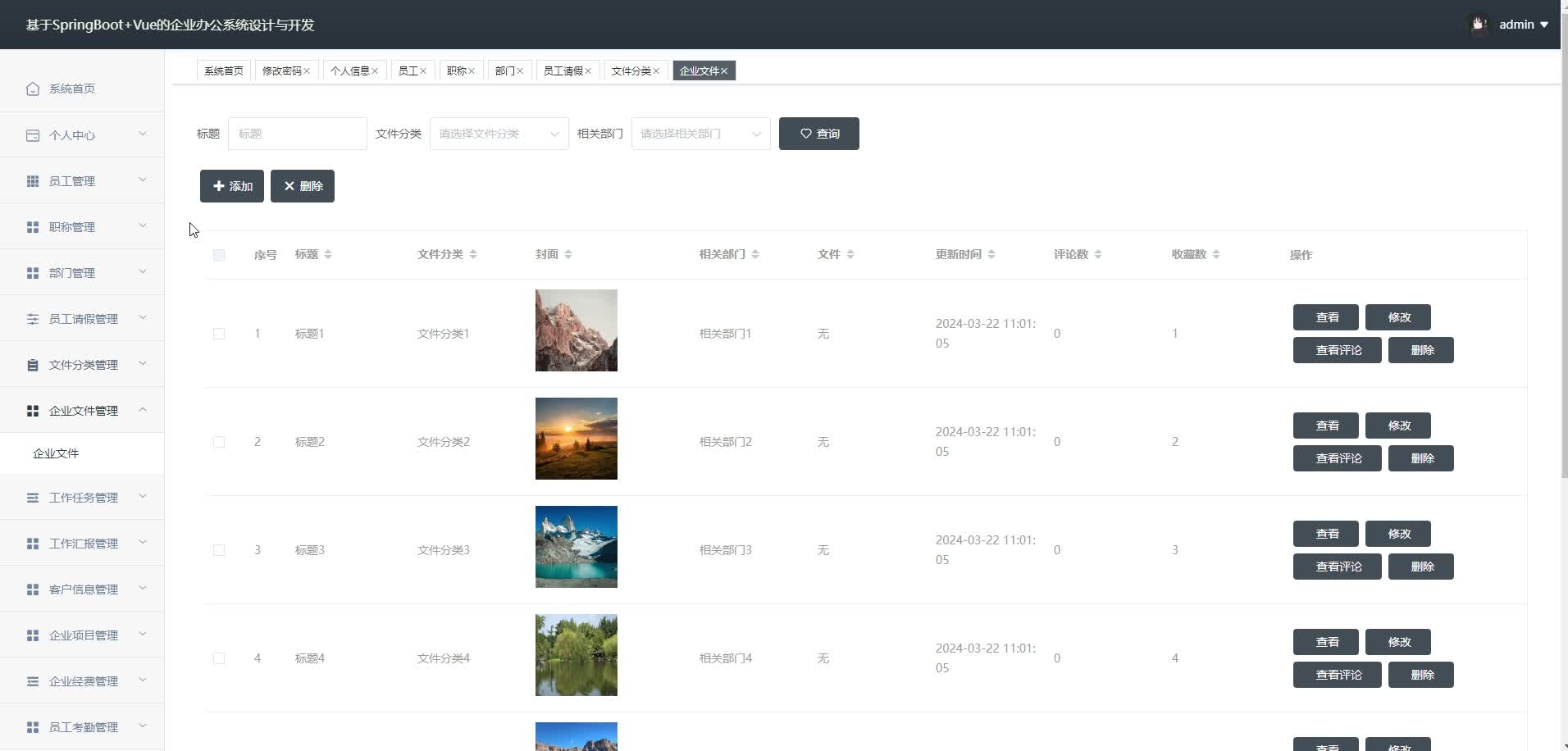Toggle the select-all checkbox in table header
Viewport: 1568px width, 751px height.
219,255
